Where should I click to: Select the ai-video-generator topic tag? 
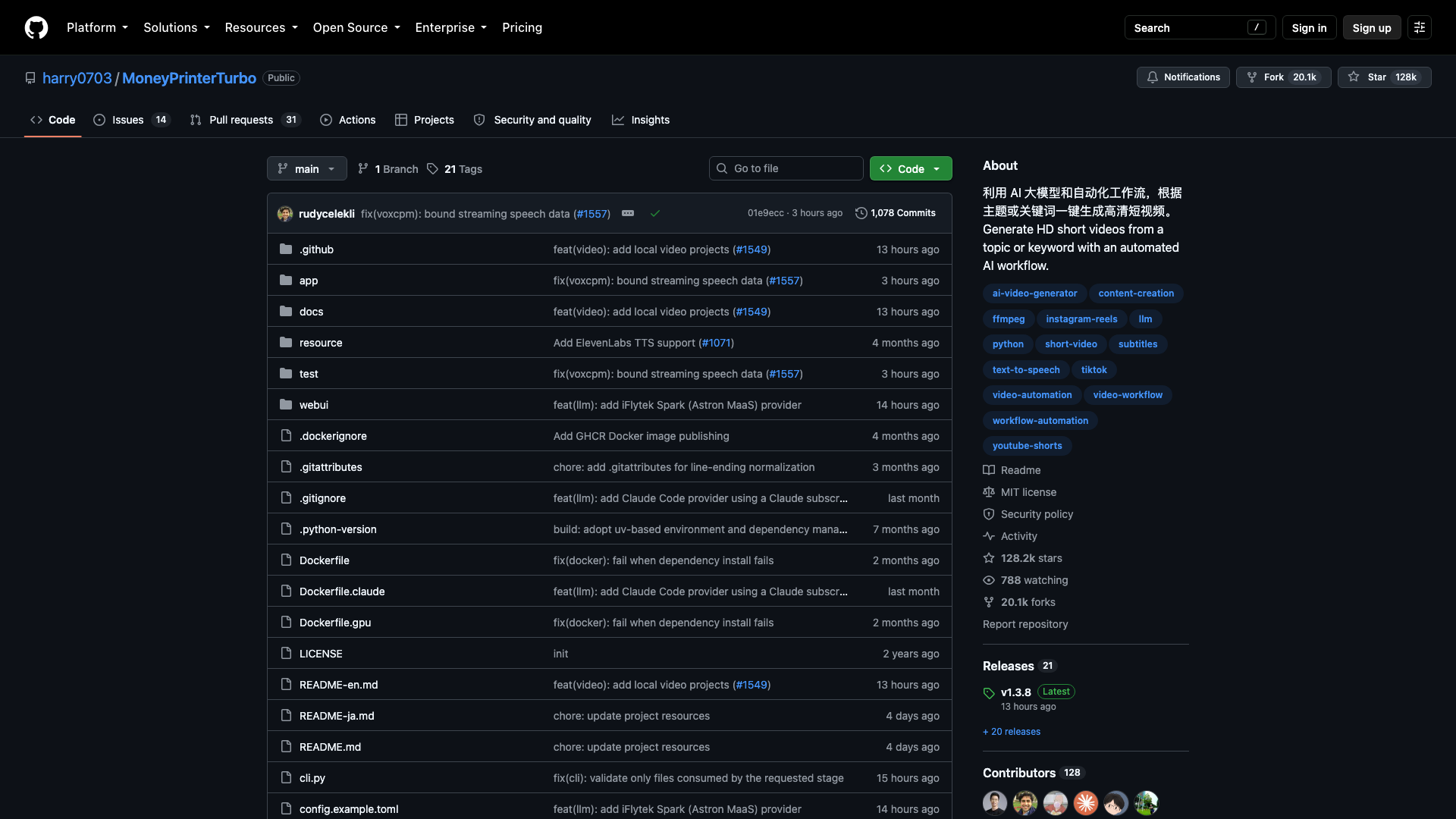click(x=1034, y=293)
